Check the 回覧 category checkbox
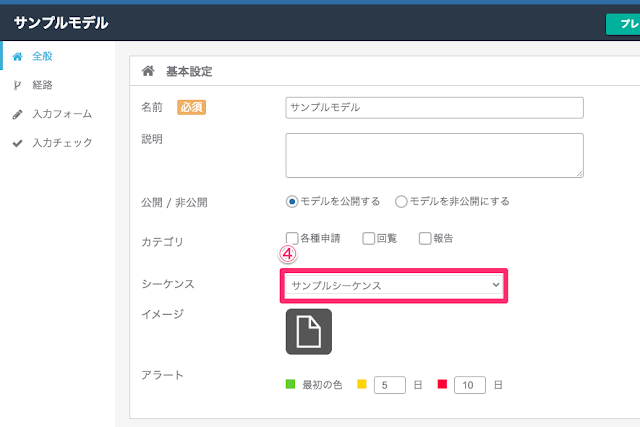Viewport: 640px width, 427px height. 368,238
